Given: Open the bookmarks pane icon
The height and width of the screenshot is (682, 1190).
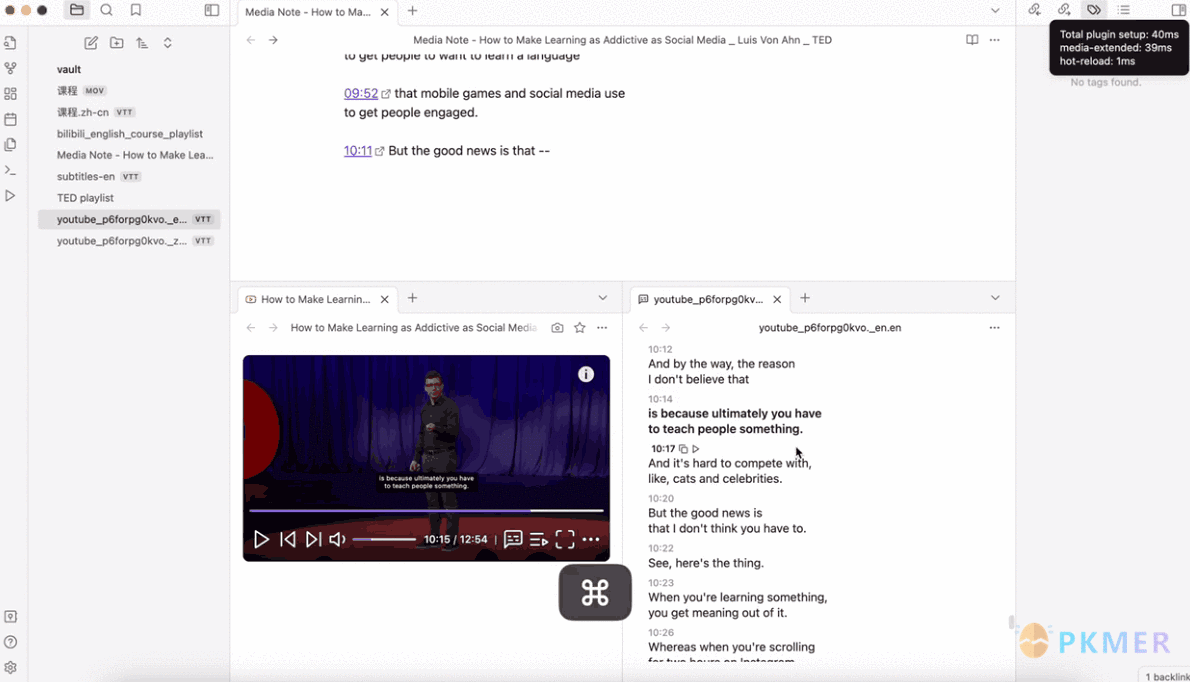Looking at the screenshot, I should [x=136, y=10].
